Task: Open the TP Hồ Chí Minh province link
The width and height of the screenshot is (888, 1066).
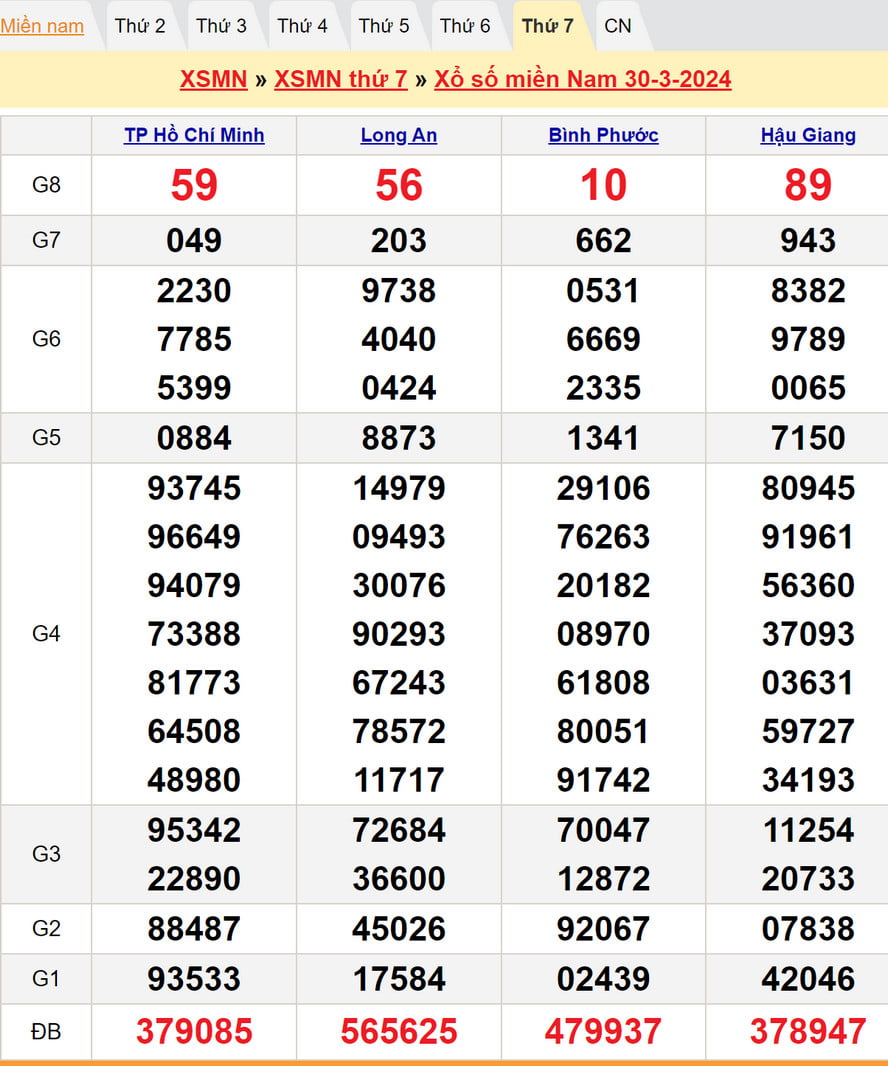Action: click(x=194, y=135)
